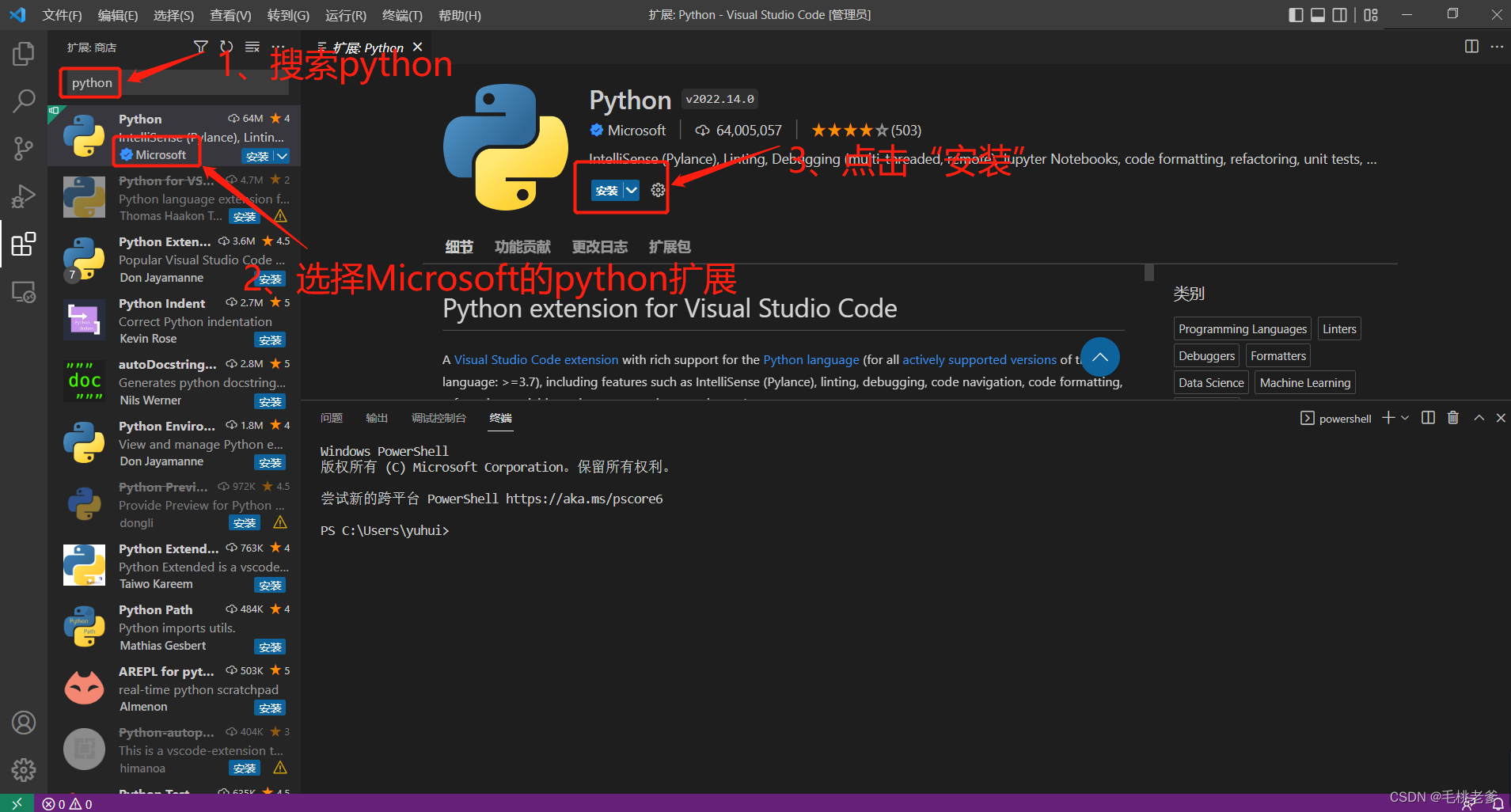The height and width of the screenshot is (812, 1511).
Task: Install AREPL for python extension
Action: pos(270,708)
